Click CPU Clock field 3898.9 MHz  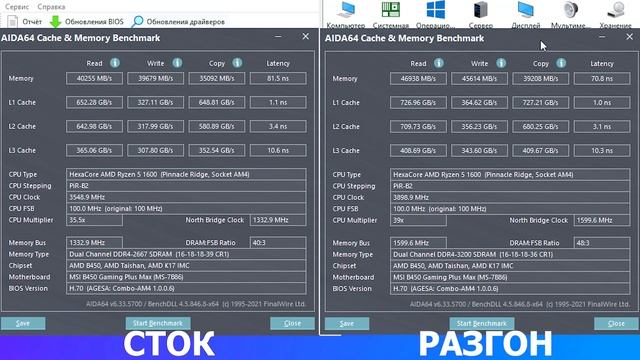pos(510,198)
